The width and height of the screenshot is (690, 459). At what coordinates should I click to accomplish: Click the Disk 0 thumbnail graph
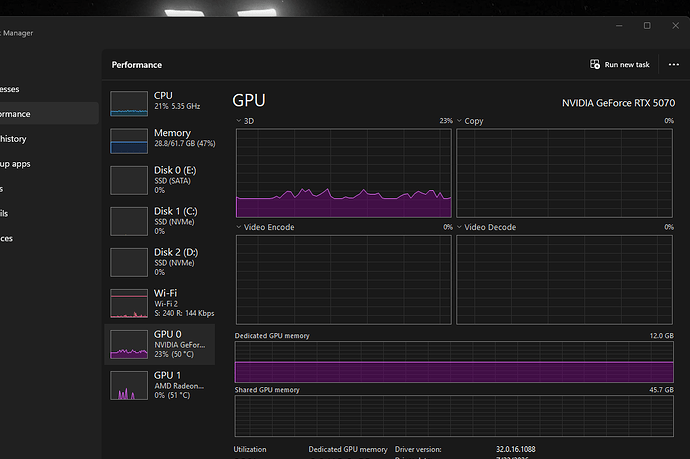tap(129, 180)
